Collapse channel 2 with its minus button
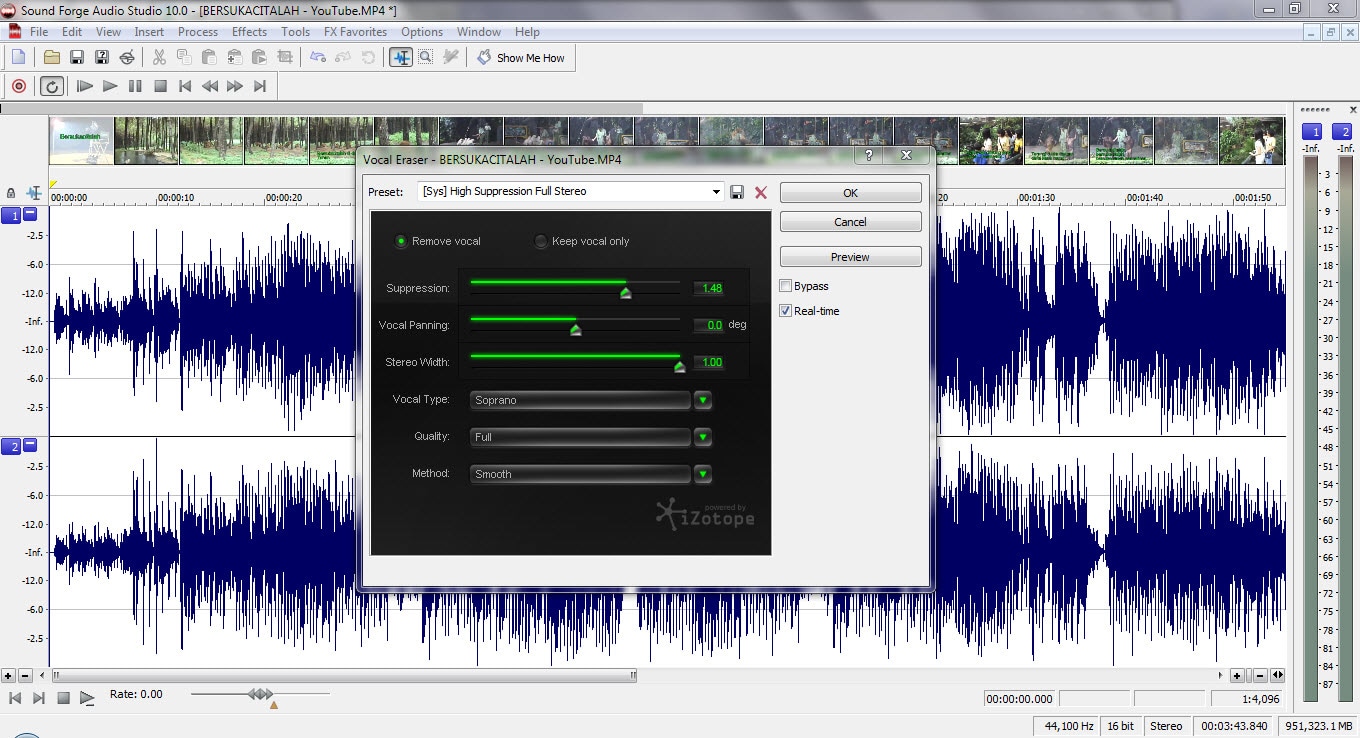 pos(30,445)
